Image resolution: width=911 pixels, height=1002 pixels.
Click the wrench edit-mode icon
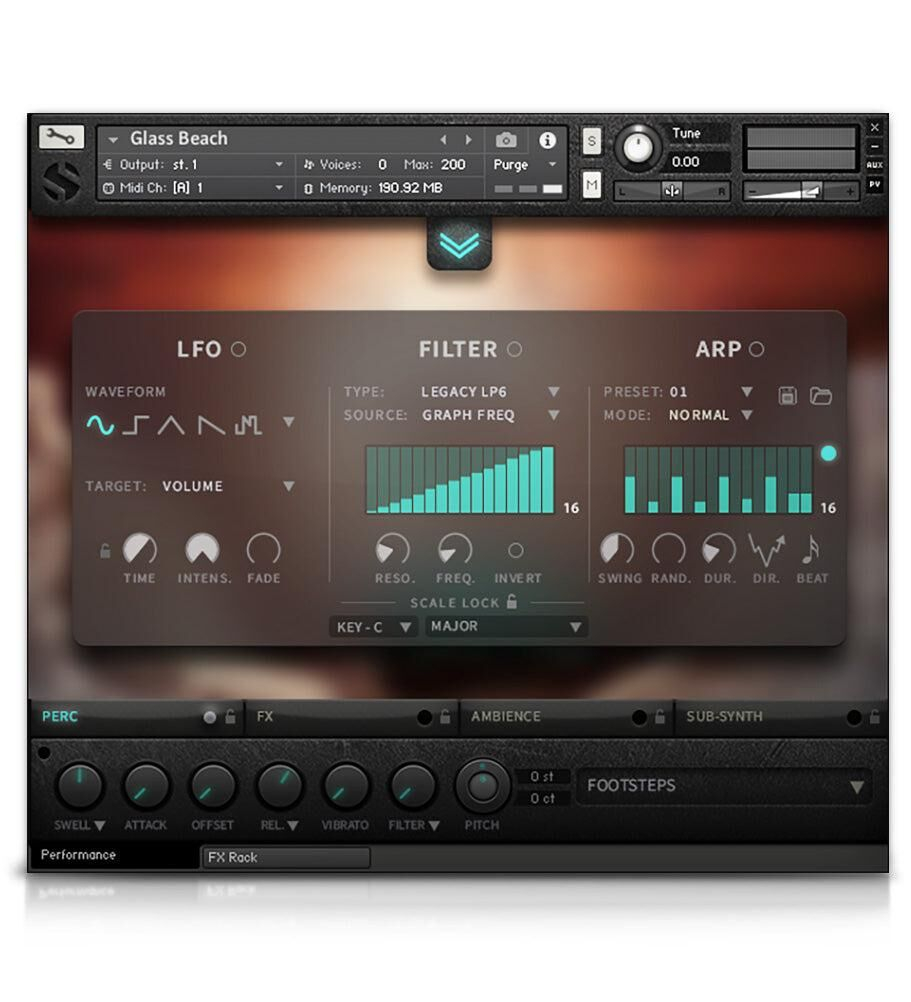tap(62, 137)
